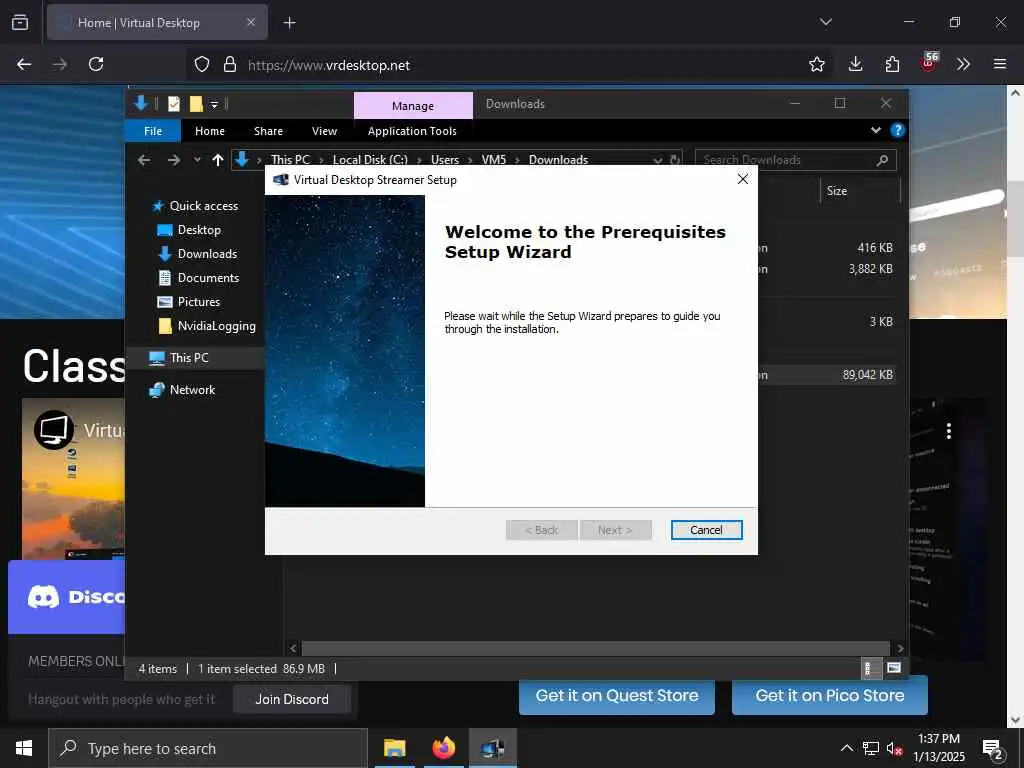Reload the vrdesktop.net page
1024x768 pixels.
pos(96,64)
